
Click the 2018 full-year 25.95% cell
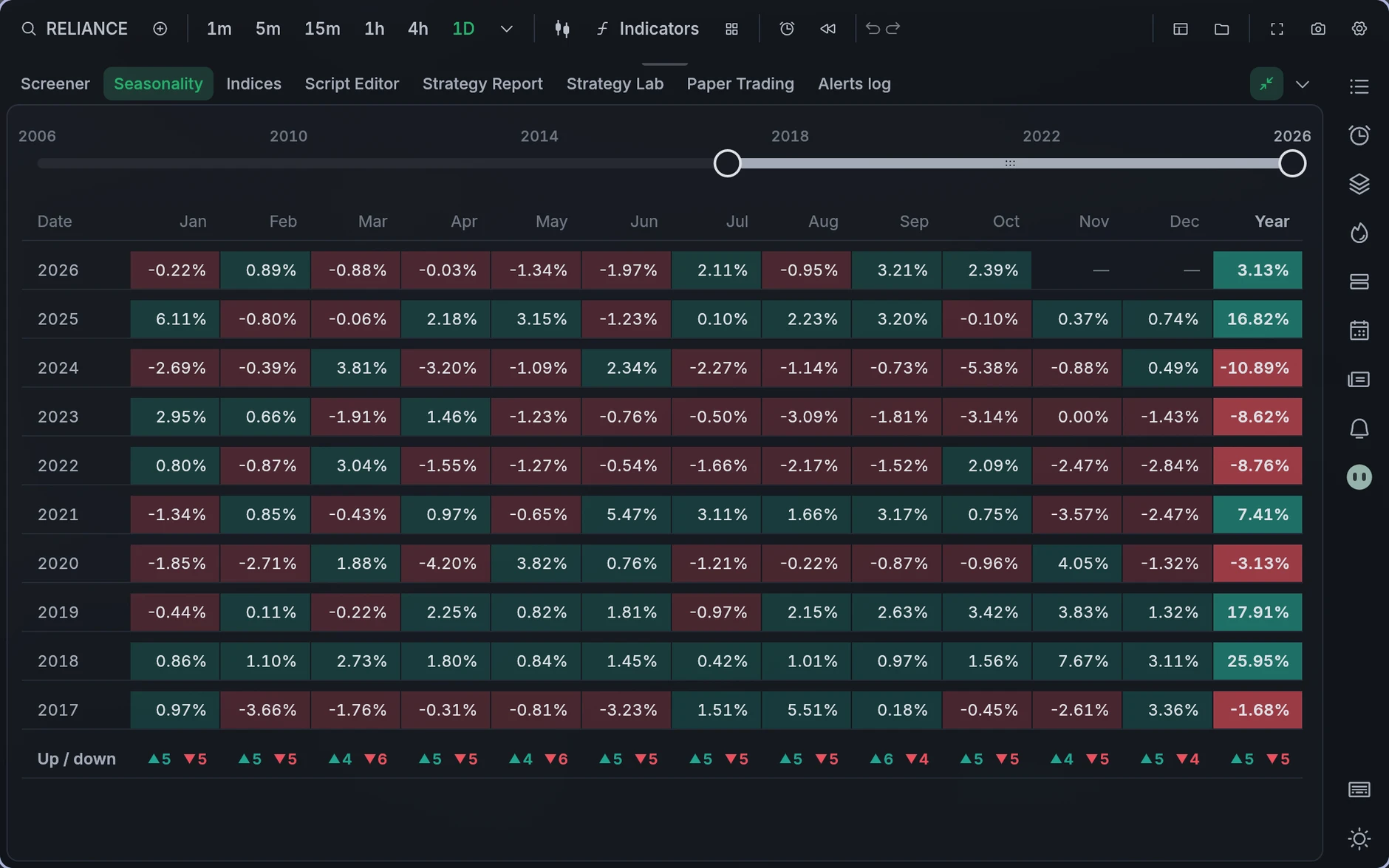(1257, 661)
